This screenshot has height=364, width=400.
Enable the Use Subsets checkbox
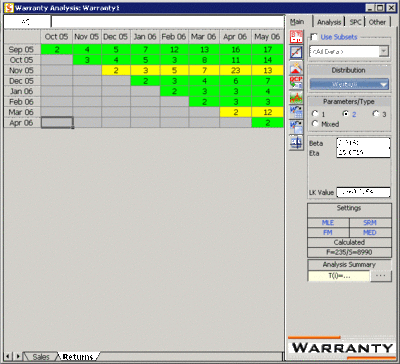click(x=314, y=37)
